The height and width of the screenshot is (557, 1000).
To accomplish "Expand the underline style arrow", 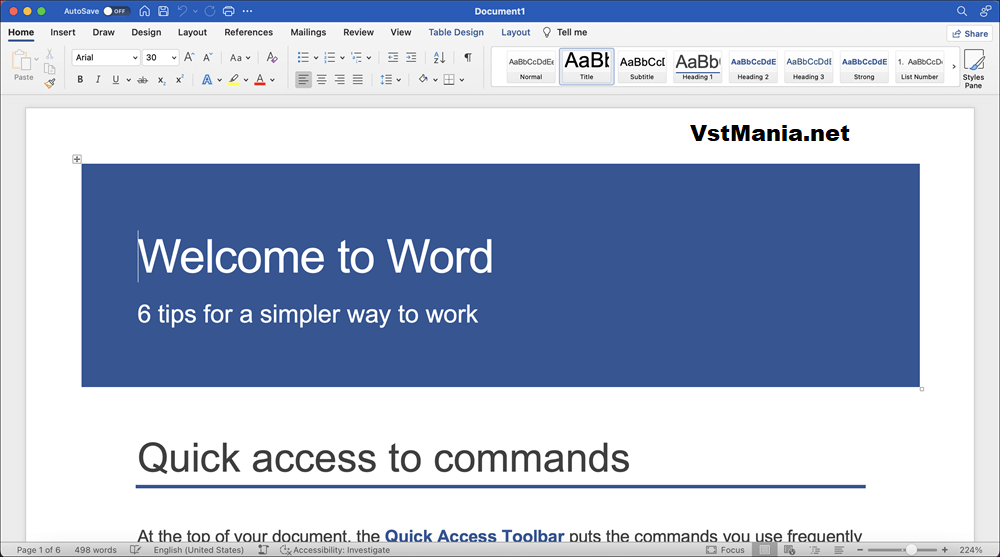I will point(128,80).
